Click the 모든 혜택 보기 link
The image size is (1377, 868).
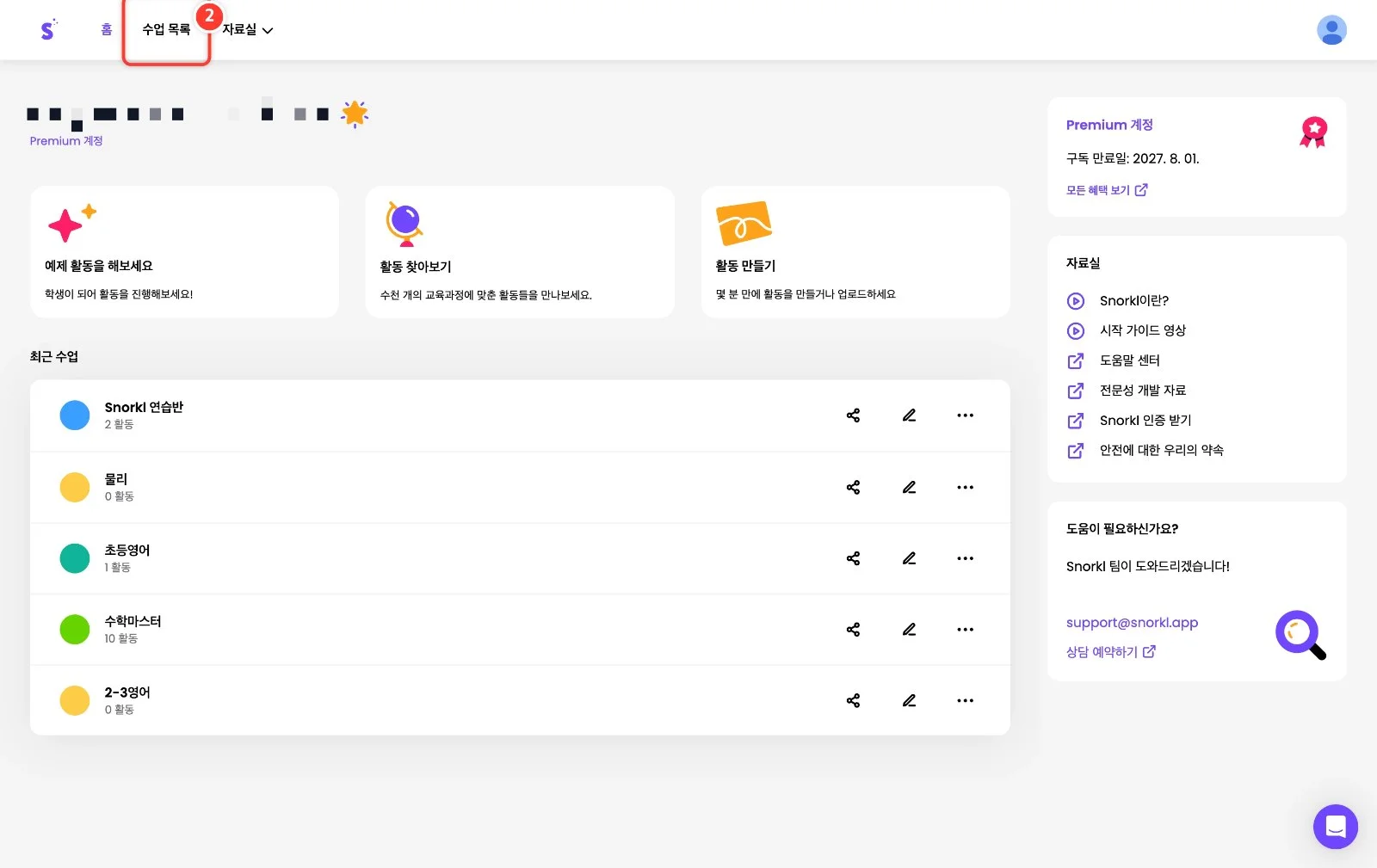pyautogui.click(x=1107, y=190)
